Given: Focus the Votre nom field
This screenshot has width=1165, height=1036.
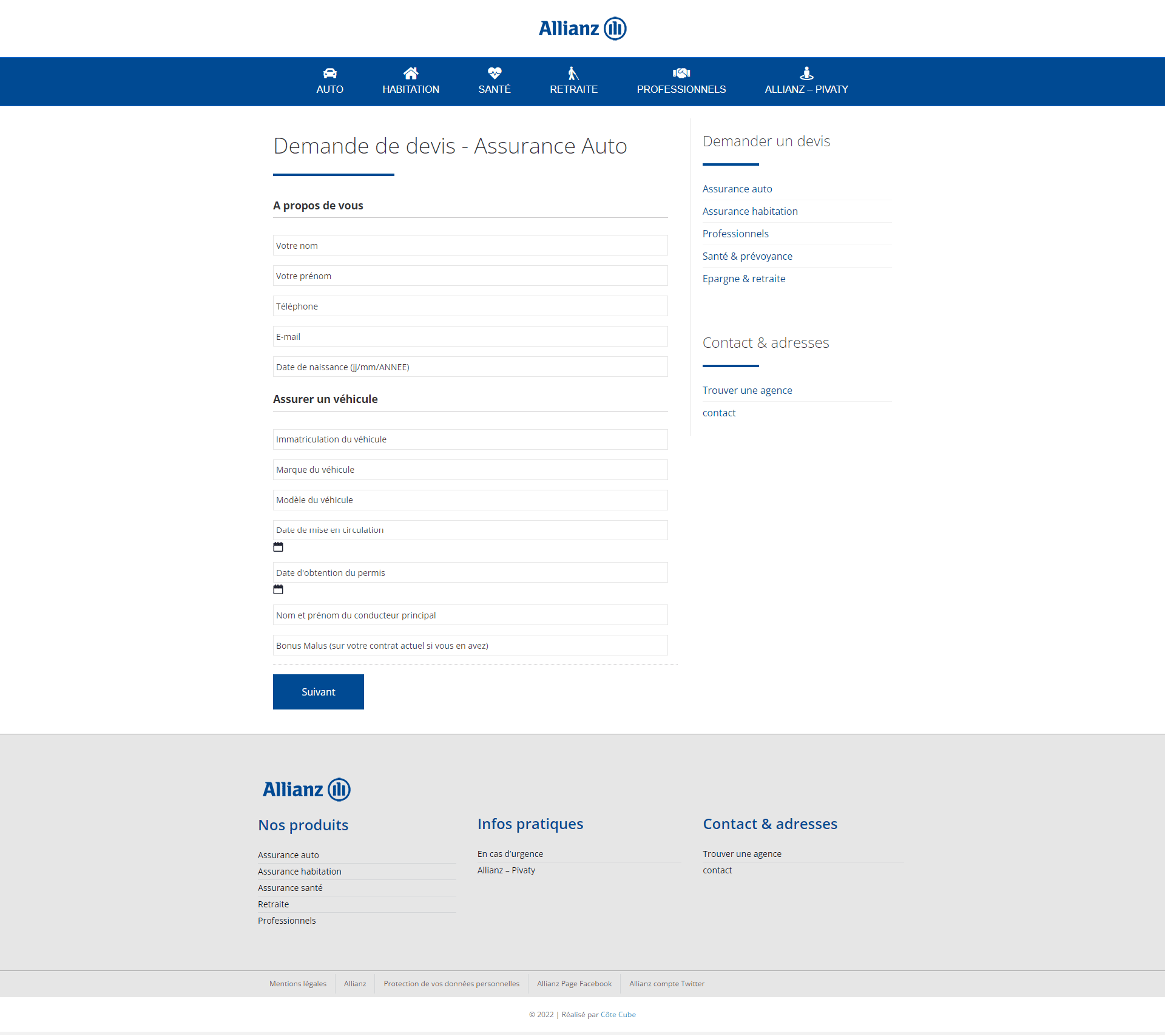Looking at the screenshot, I should click(x=470, y=245).
